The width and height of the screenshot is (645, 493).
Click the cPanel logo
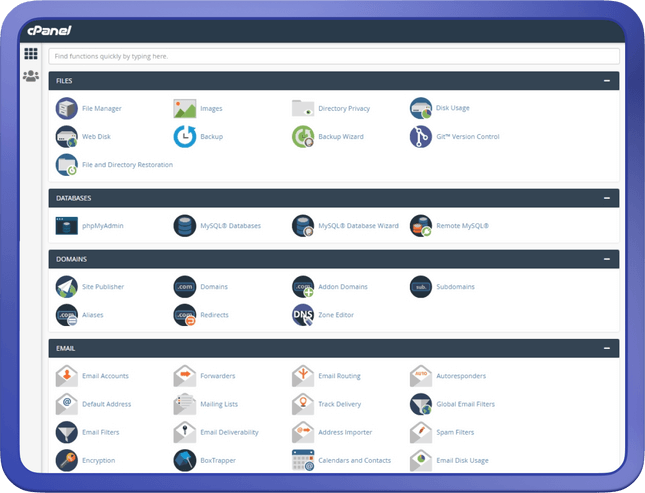pos(49,30)
